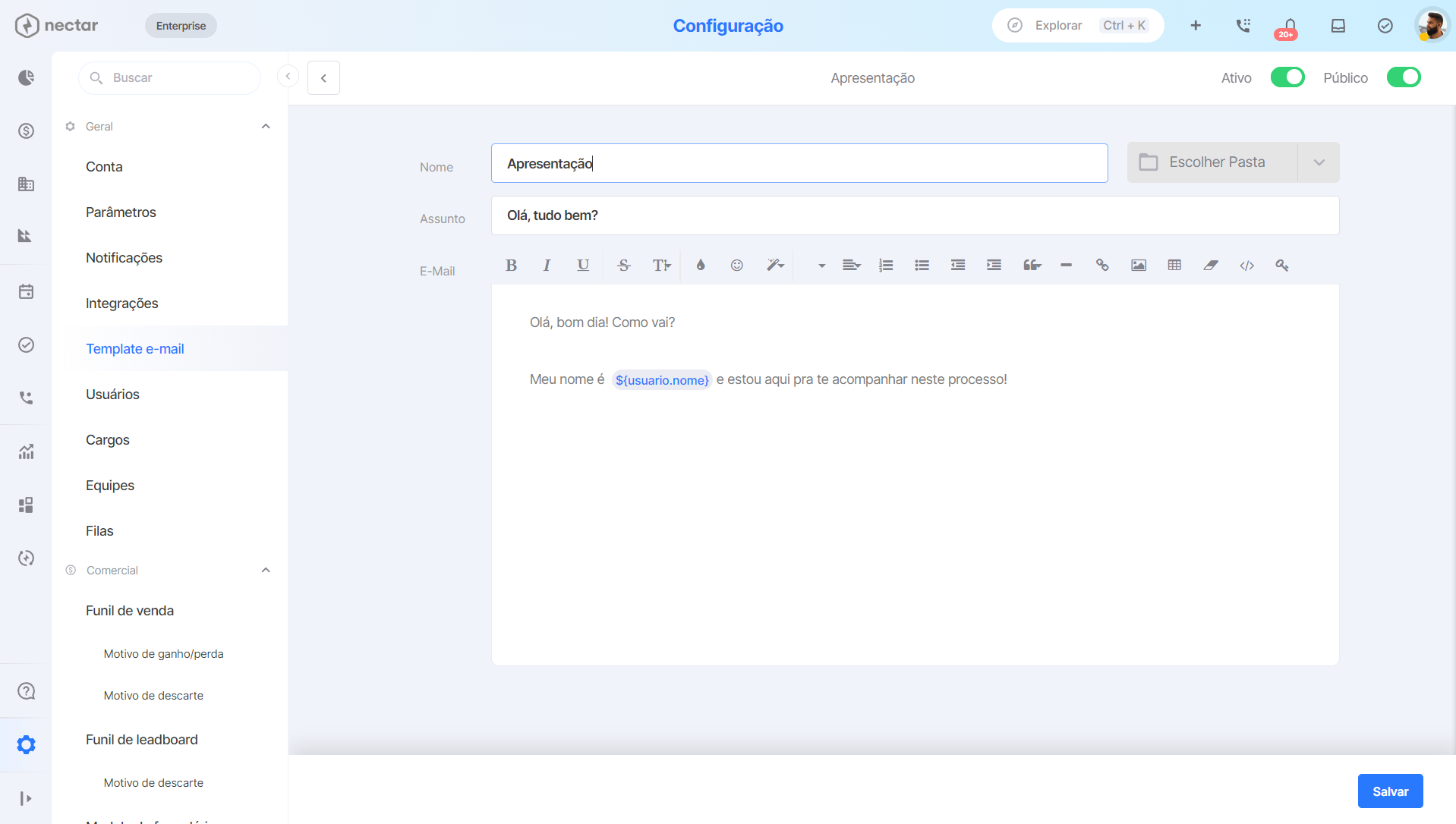Click the Enterprise plan badge
The image size is (1456, 824).
181,26
